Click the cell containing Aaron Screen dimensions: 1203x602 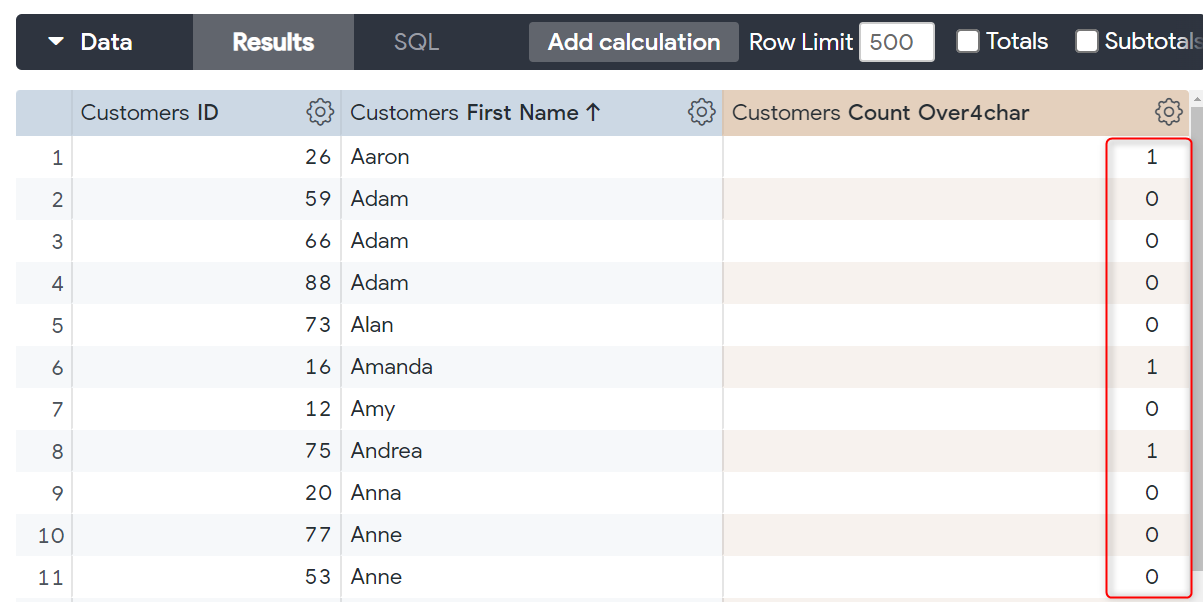pyautogui.click(x=379, y=156)
